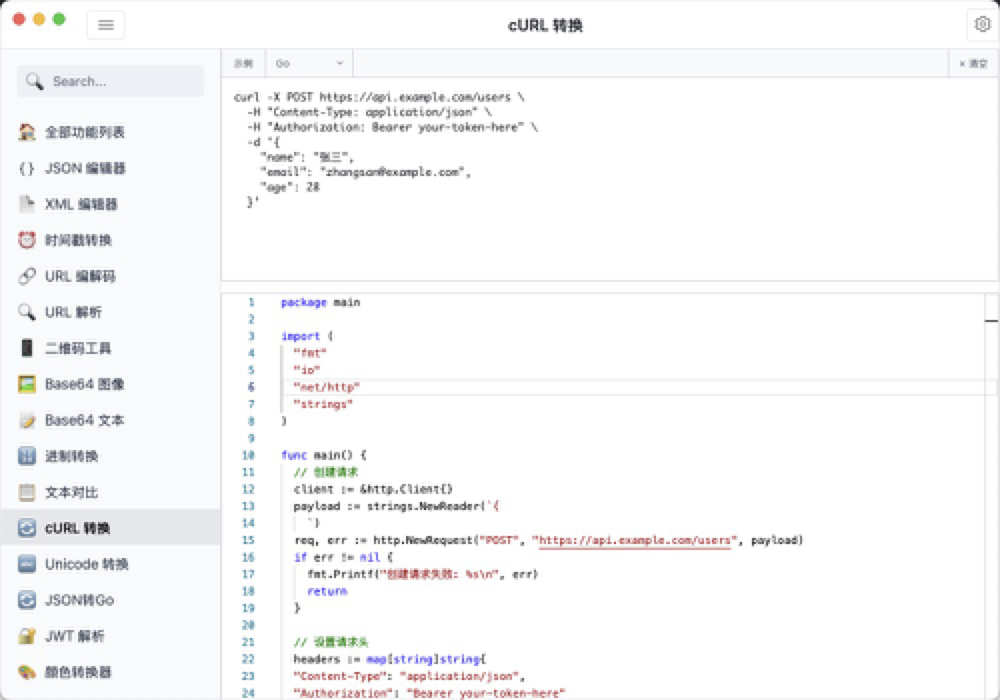The image size is (1000, 700).
Task: Click the Base64 图像 picture icon
Action: [x=27, y=384]
